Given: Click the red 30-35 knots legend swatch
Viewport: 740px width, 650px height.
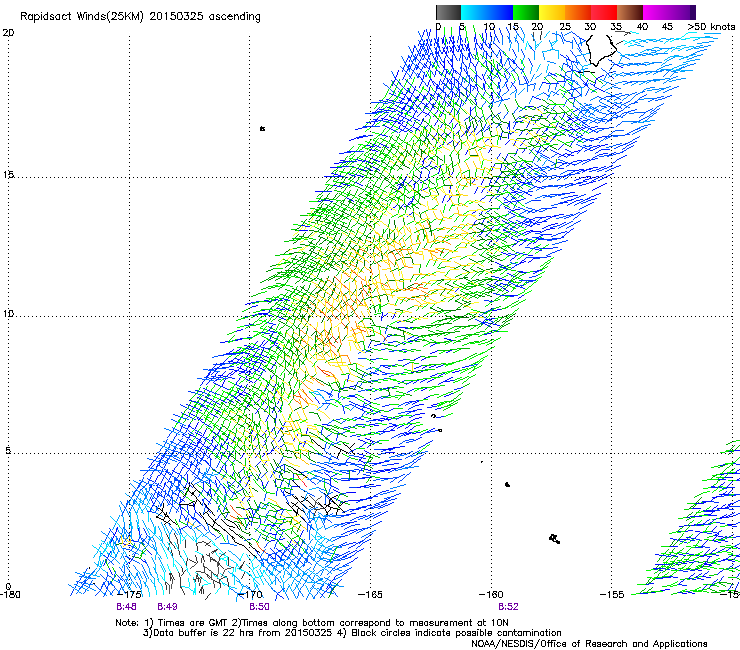Looking at the screenshot, I should coord(604,12).
